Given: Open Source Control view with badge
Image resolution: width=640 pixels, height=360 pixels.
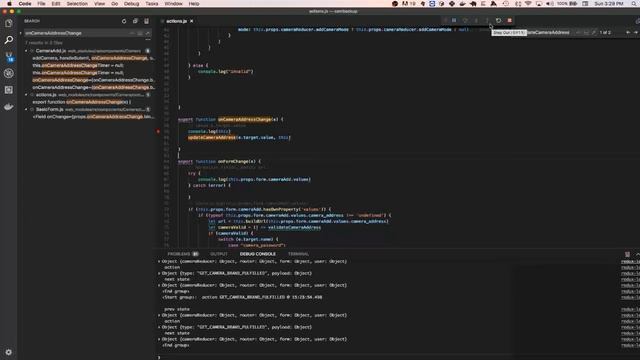Looking at the screenshot, I should [x=9, y=57].
